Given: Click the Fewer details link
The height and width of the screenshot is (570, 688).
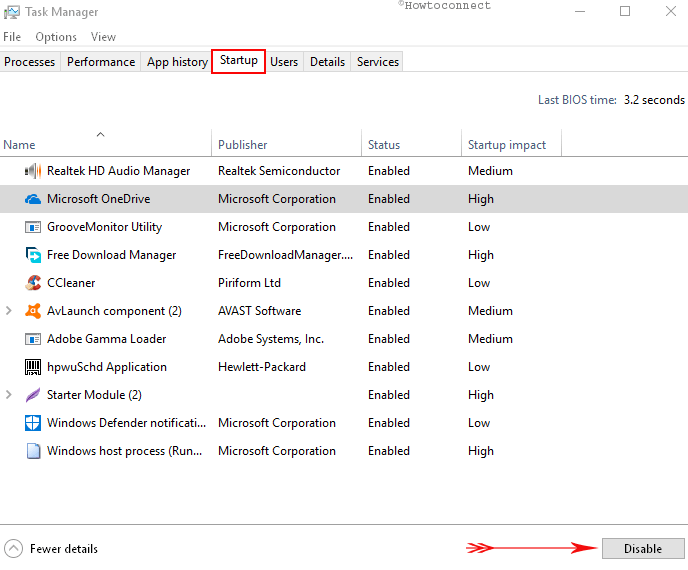Looking at the screenshot, I should 64,549.
